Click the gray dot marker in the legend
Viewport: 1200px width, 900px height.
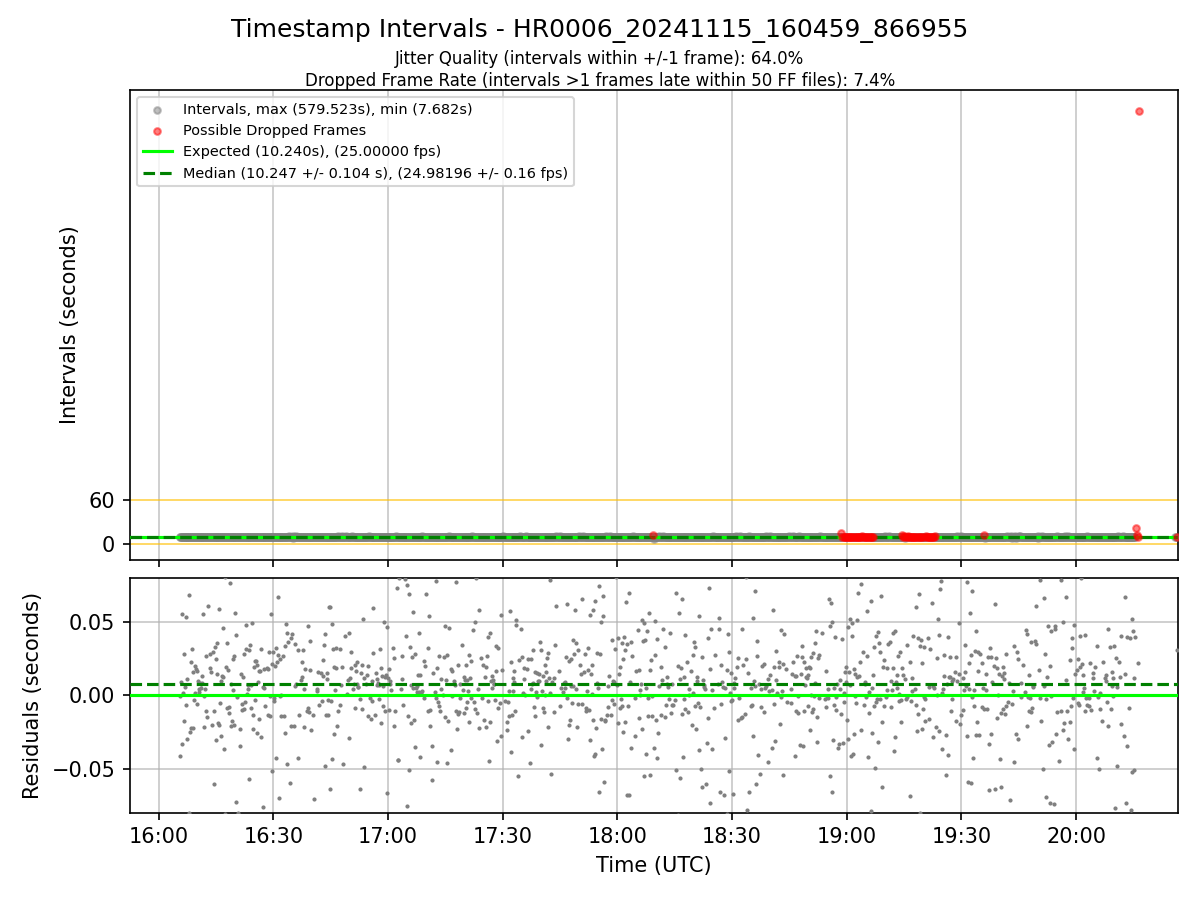156,109
